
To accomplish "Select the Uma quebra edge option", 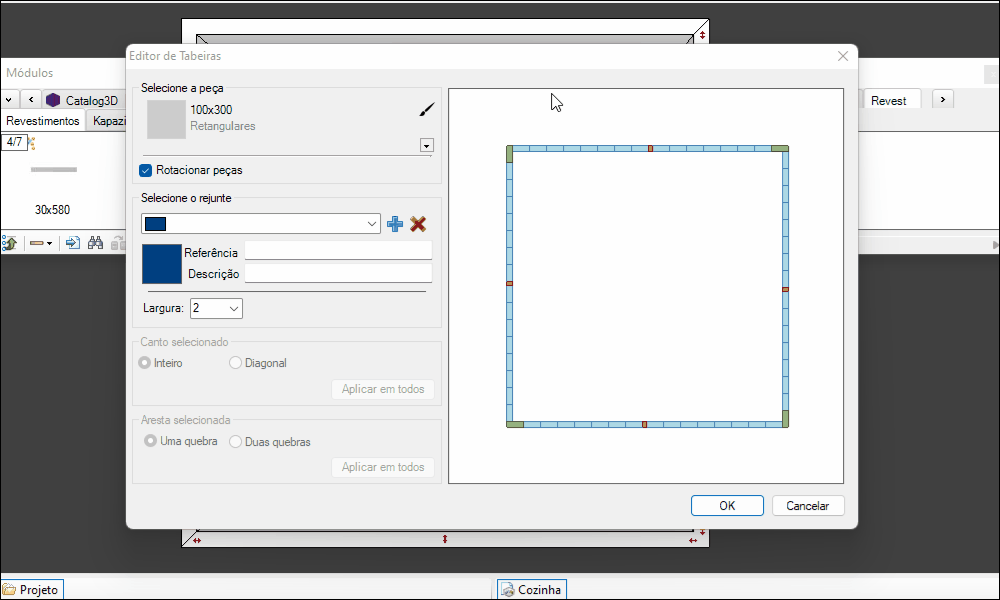I will click(151, 441).
